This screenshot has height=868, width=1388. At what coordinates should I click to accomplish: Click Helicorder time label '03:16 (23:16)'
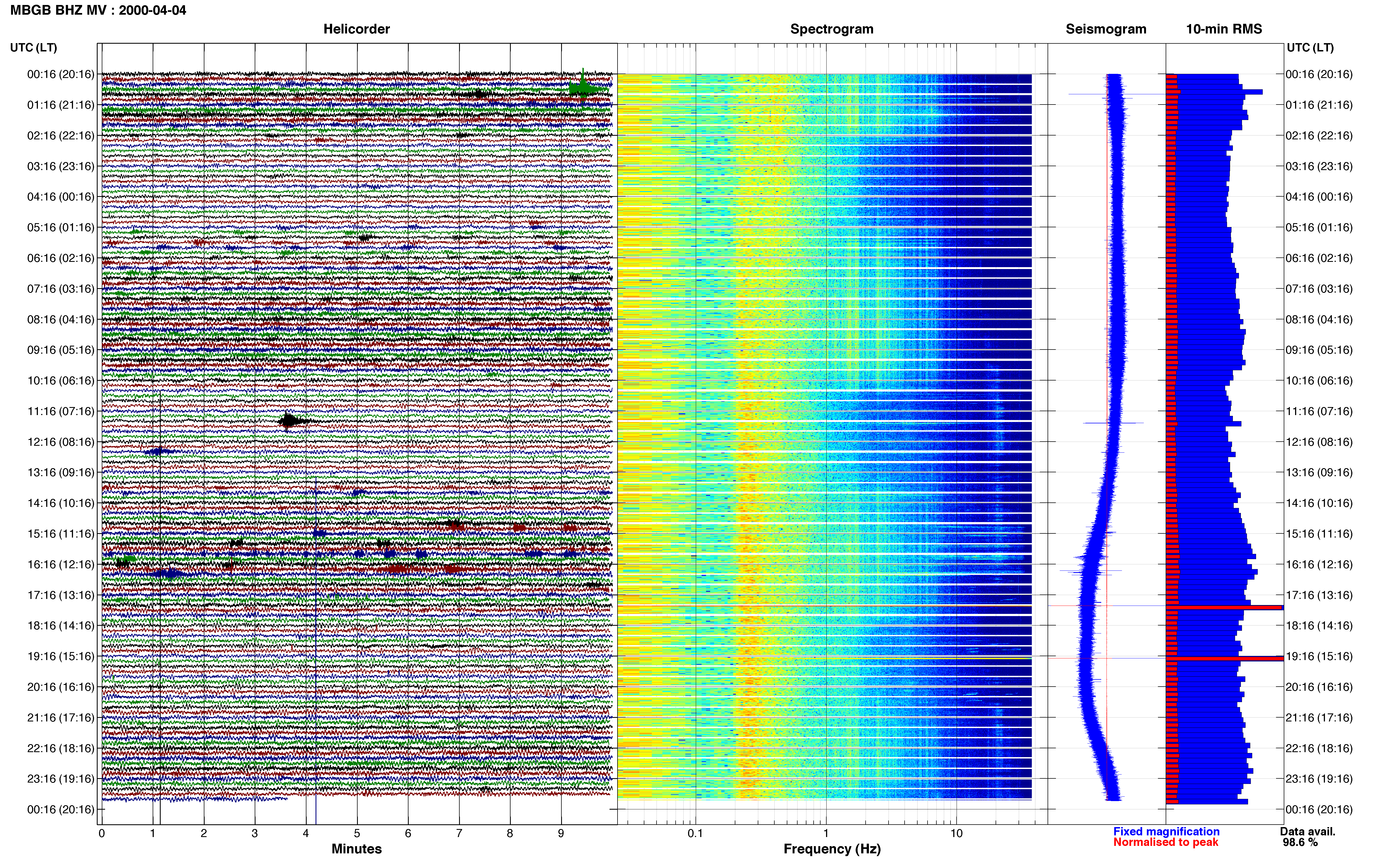pyautogui.click(x=61, y=166)
